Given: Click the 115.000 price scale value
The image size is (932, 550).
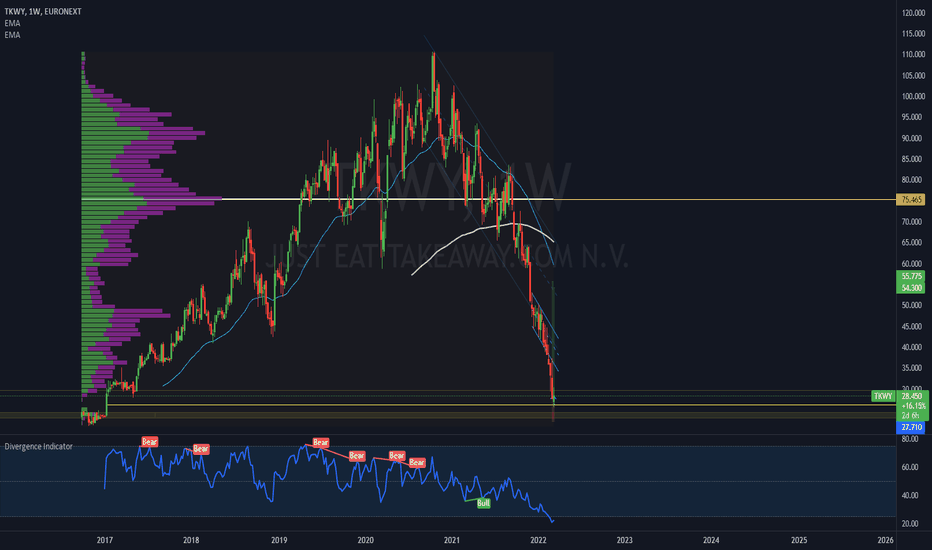Looking at the screenshot, I should tap(913, 34).
